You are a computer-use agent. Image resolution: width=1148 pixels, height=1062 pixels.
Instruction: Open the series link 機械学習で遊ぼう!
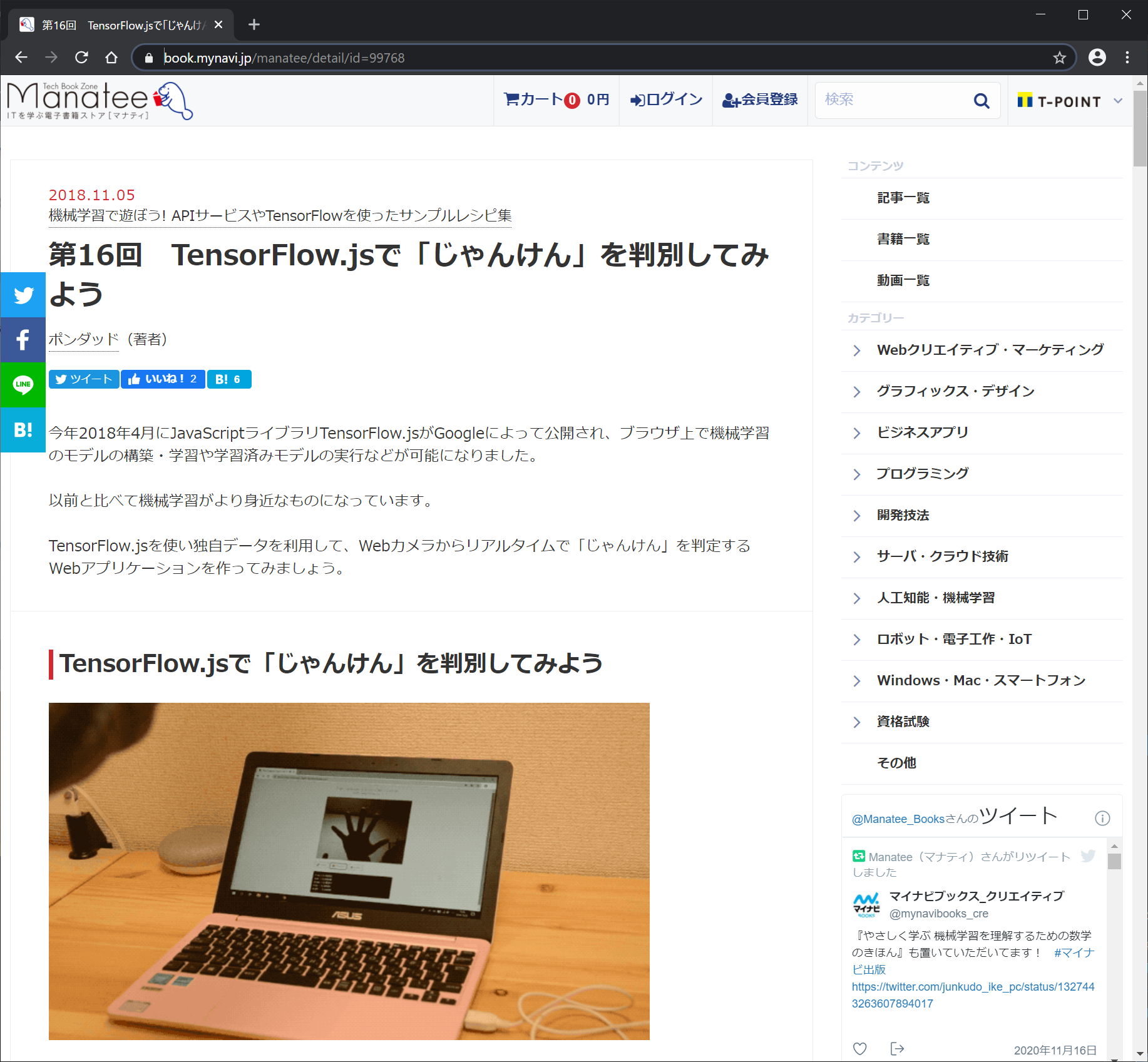(280, 216)
